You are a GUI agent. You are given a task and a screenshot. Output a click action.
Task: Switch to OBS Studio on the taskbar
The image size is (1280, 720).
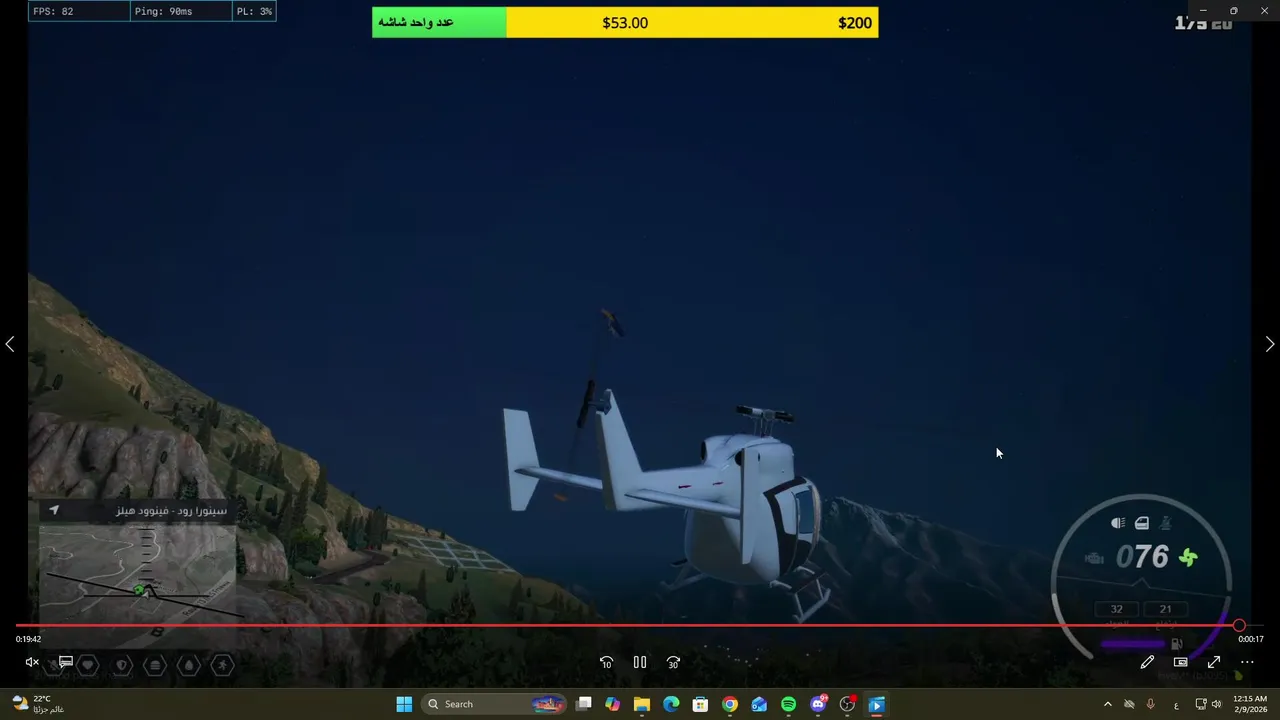(x=847, y=704)
